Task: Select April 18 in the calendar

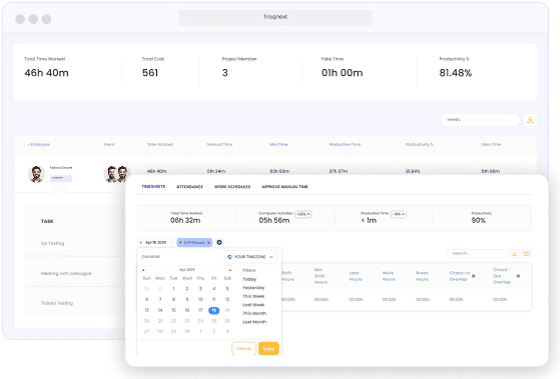Action: (214, 310)
